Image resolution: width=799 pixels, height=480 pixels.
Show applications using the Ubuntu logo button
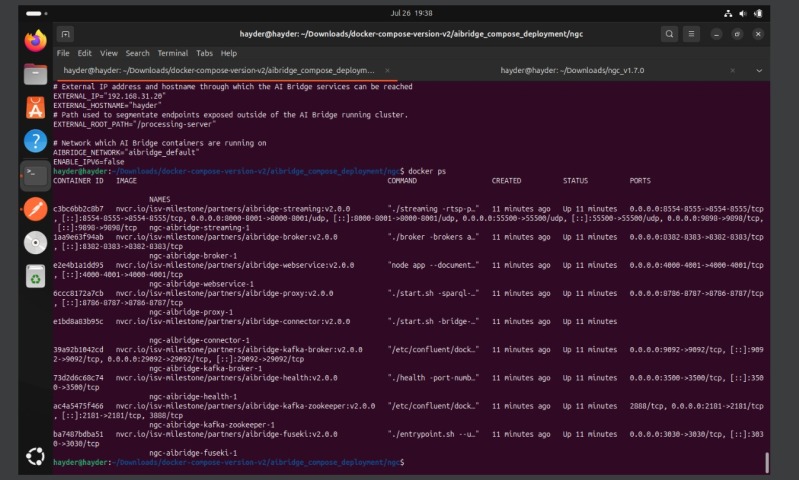[36, 456]
